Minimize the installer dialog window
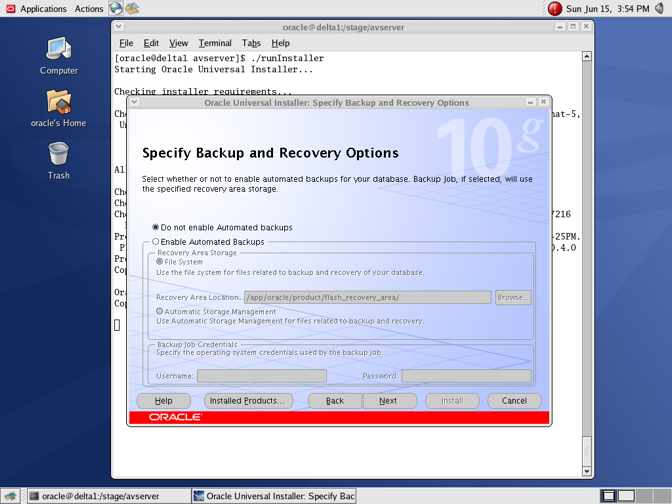 tap(530, 102)
